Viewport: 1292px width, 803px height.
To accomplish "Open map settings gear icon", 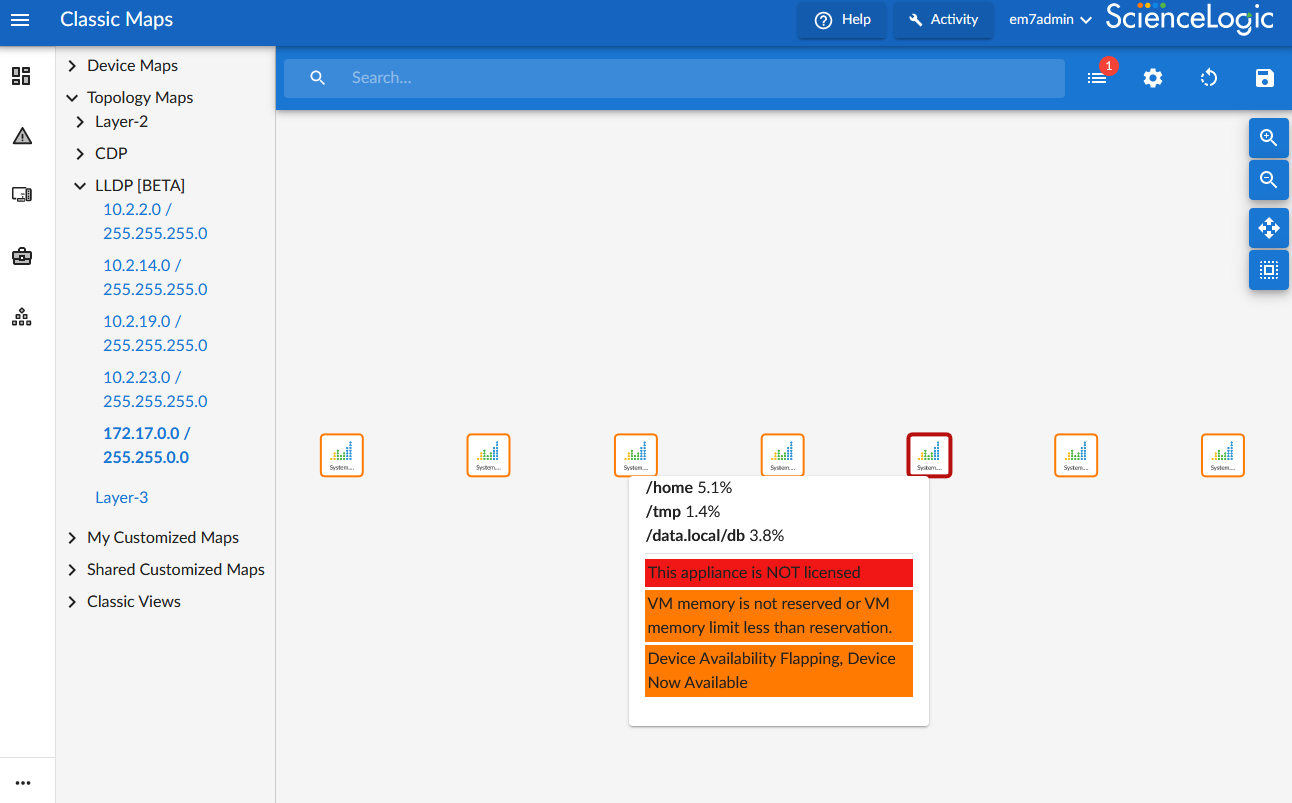I will click(1153, 78).
